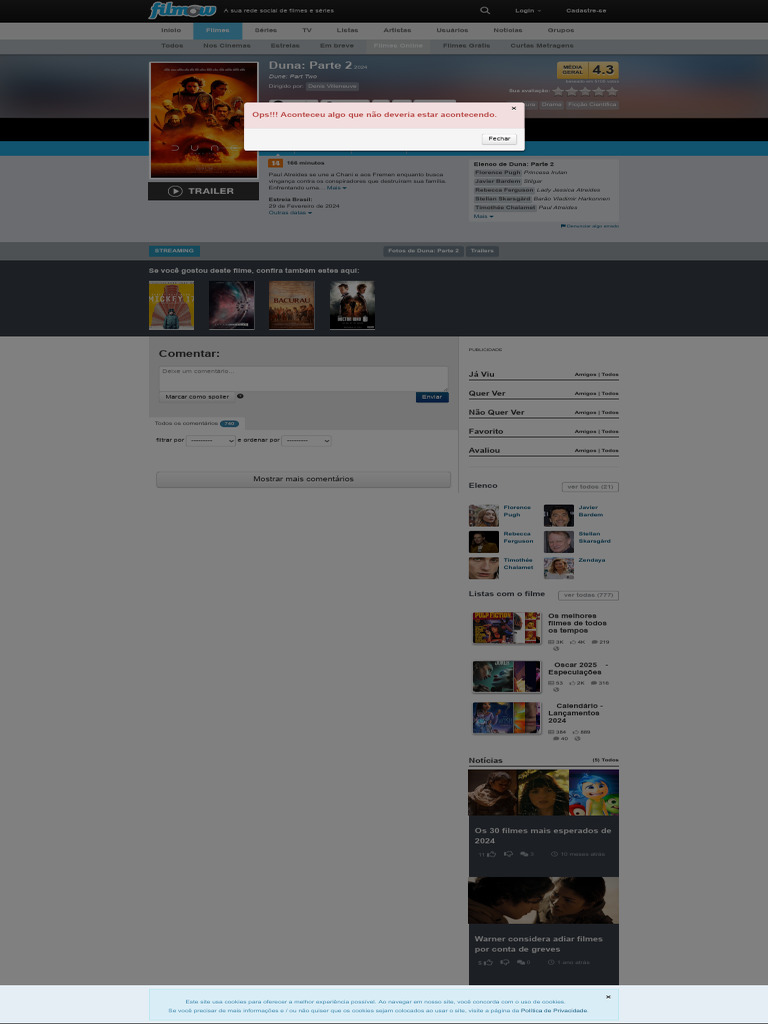
Task: Select the Filmes Online submenu item
Action: (398, 46)
